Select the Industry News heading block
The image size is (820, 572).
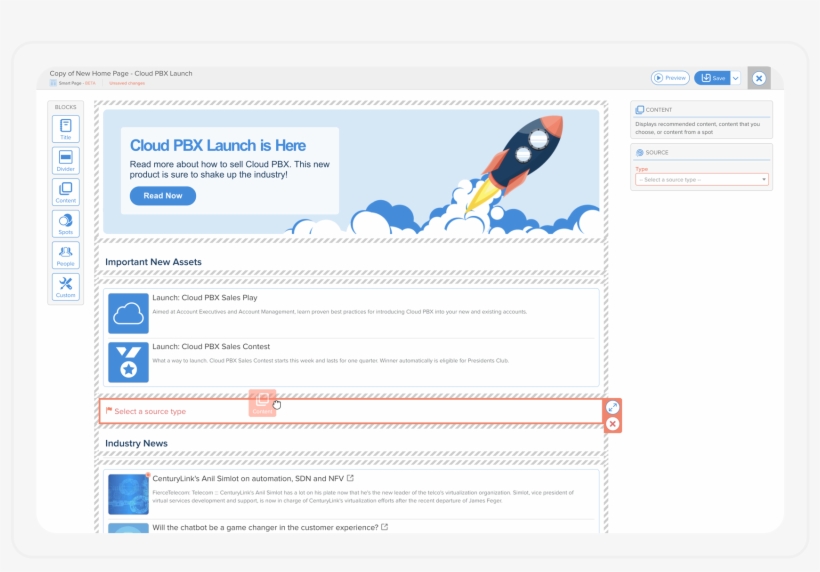(136, 443)
